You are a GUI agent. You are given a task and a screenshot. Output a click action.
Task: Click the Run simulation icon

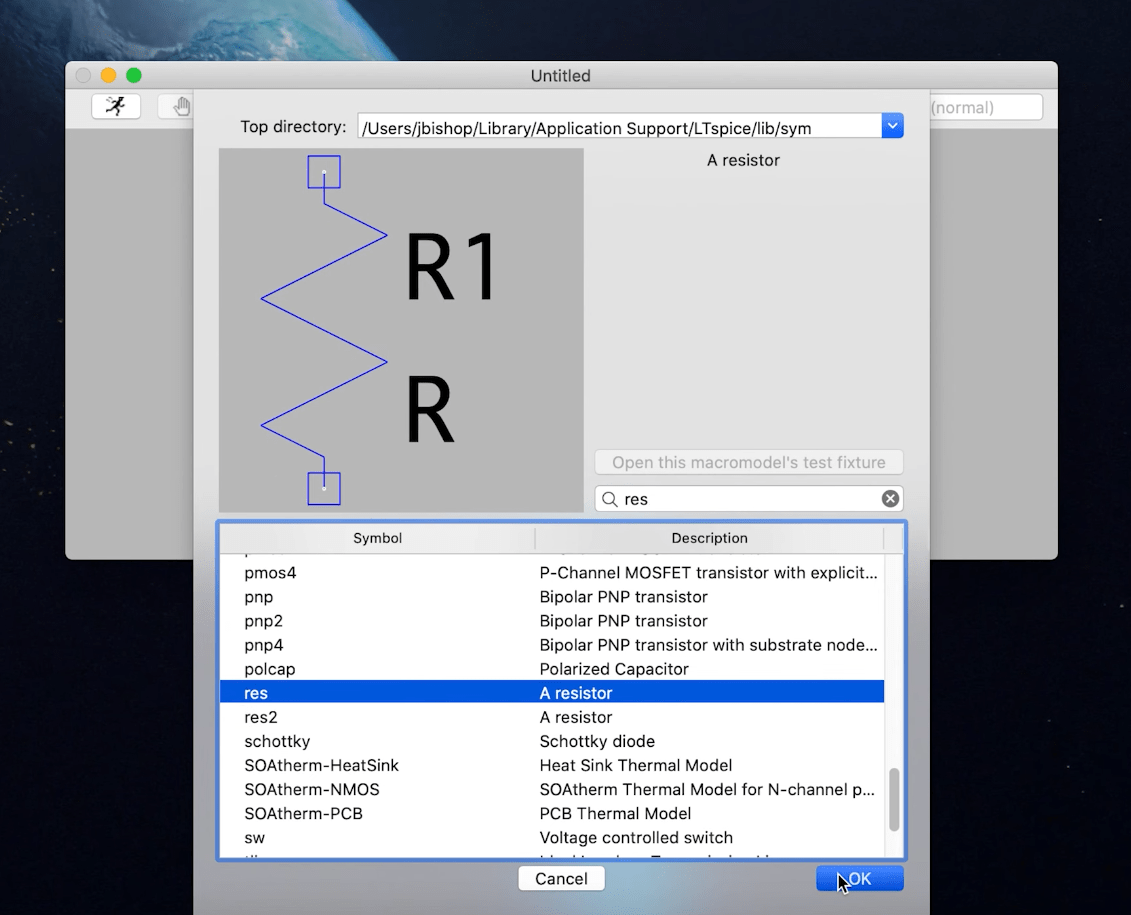point(116,107)
